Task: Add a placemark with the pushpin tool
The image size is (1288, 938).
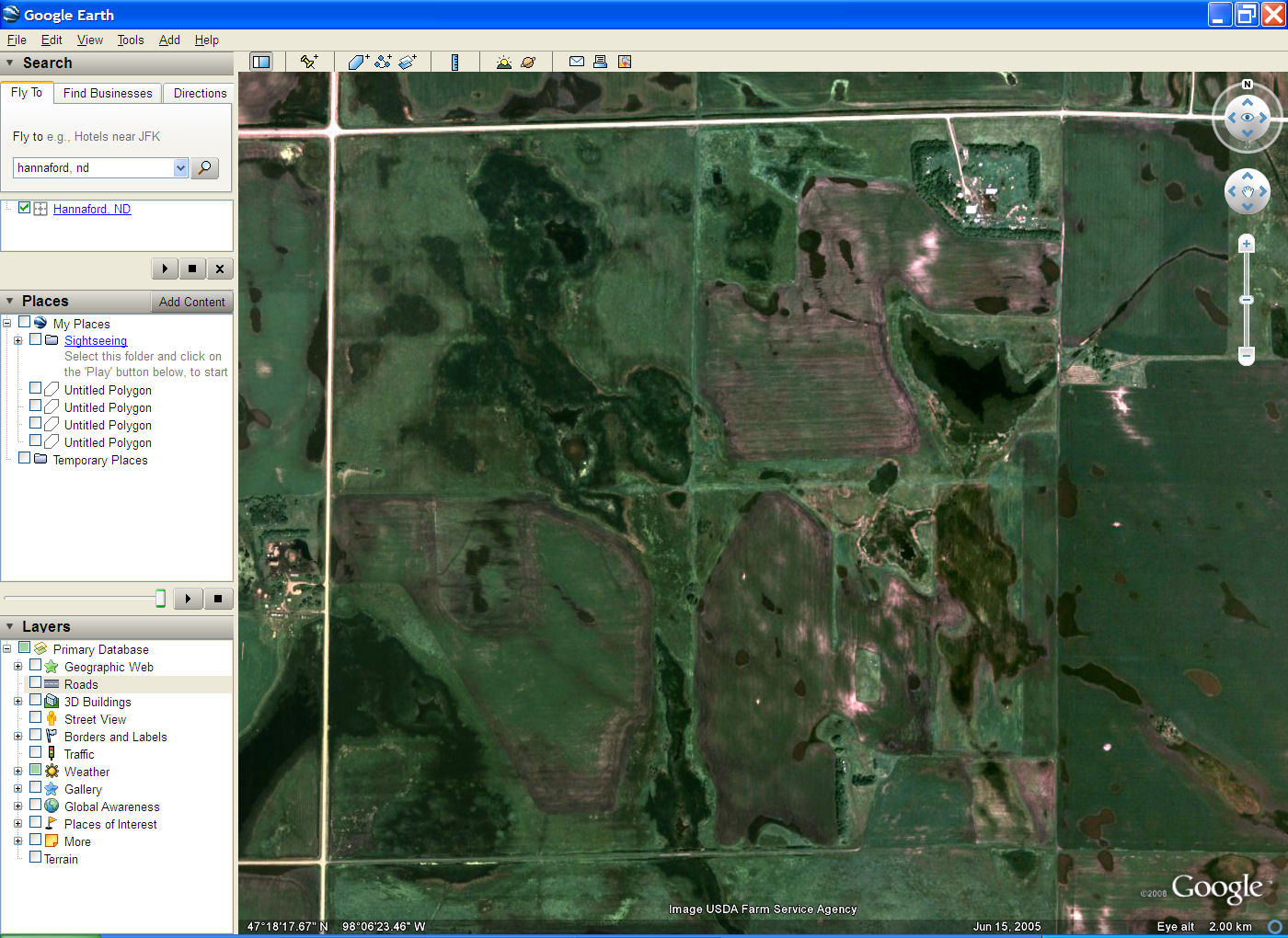Action: point(309,62)
